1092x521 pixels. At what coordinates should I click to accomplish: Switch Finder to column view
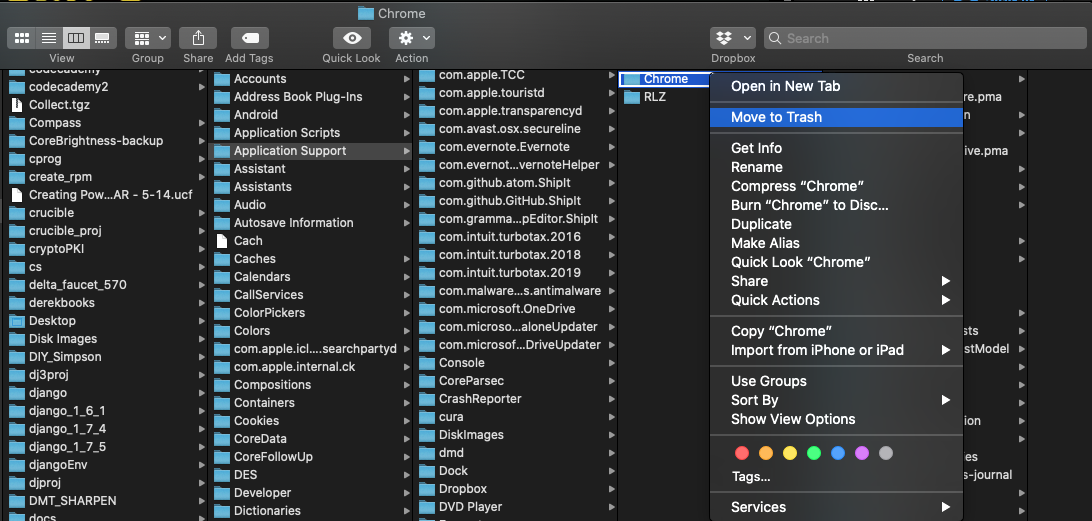pyautogui.click(x=76, y=38)
